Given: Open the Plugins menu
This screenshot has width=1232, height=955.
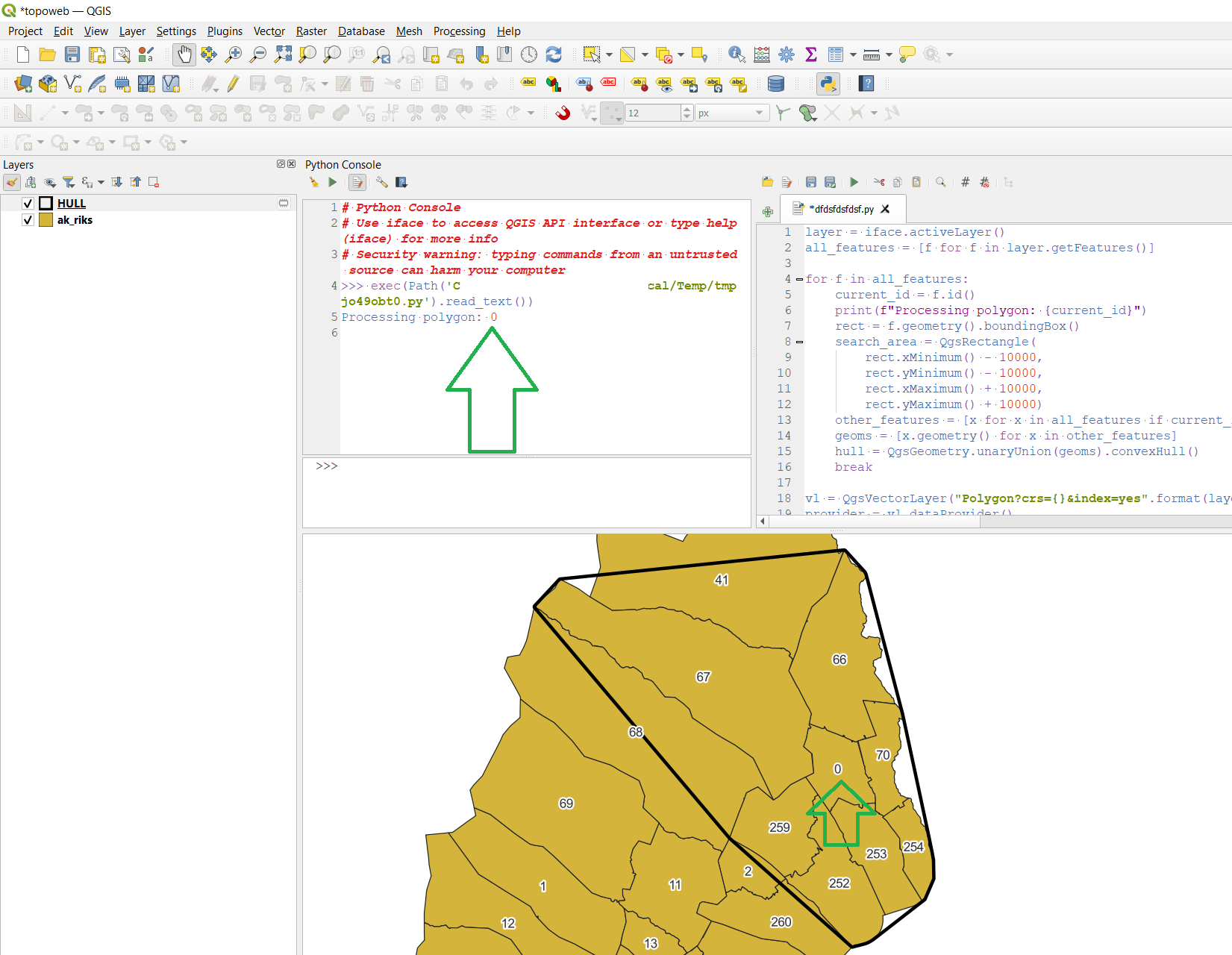Looking at the screenshot, I should click(225, 31).
